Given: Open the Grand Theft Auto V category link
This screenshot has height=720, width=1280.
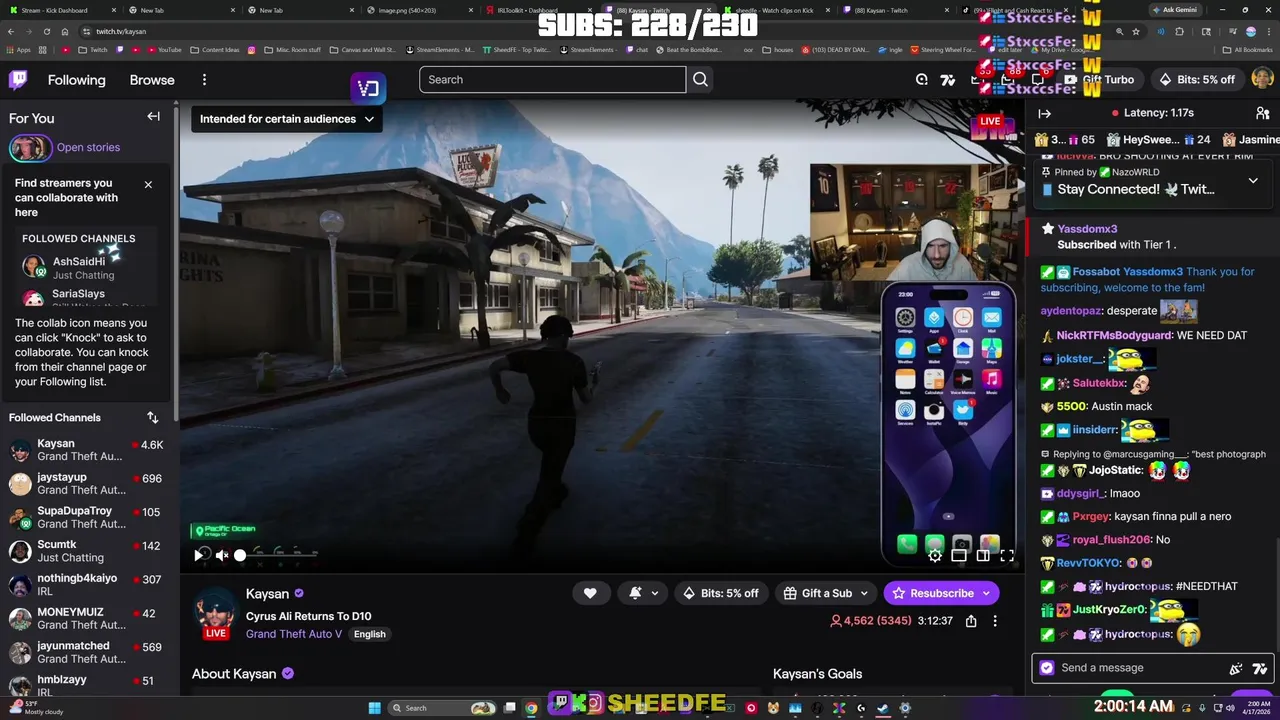Looking at the screenshot, I should pyautogui.click(x=294, y=634).
